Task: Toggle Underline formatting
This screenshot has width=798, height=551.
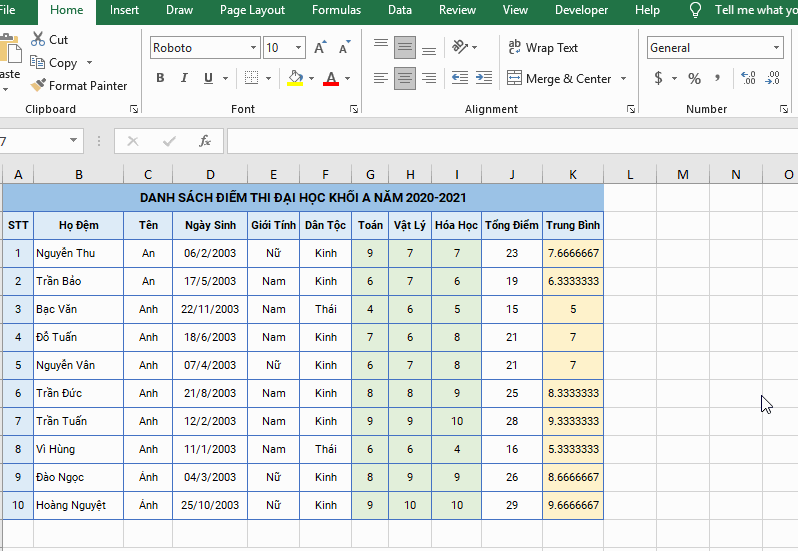Action: pos(208,78)
